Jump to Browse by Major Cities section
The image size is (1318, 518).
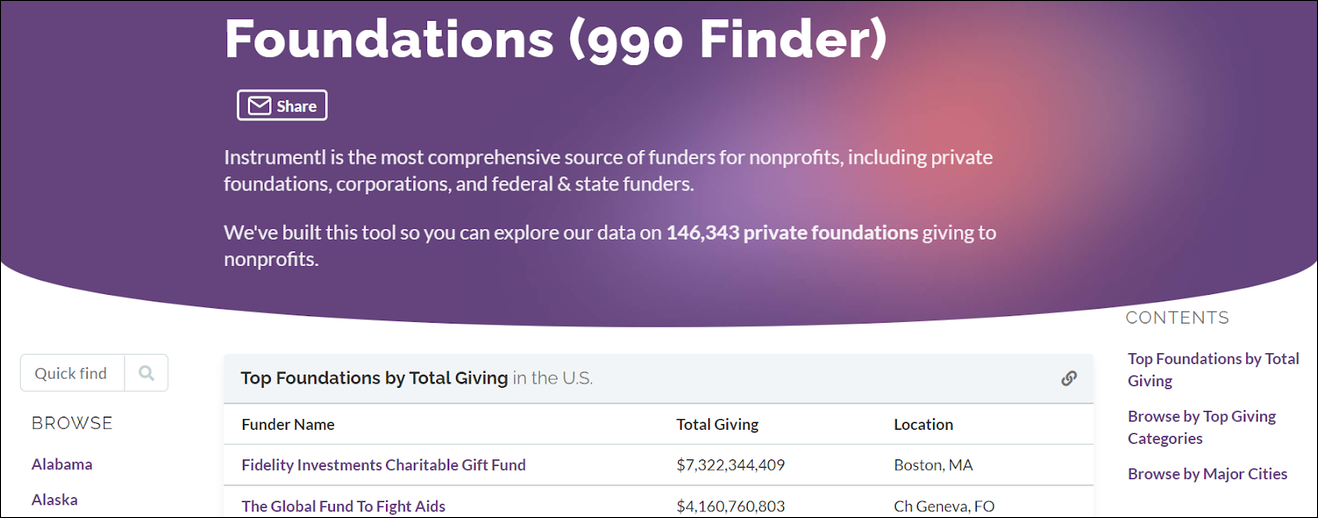[x=1208, y=474]
